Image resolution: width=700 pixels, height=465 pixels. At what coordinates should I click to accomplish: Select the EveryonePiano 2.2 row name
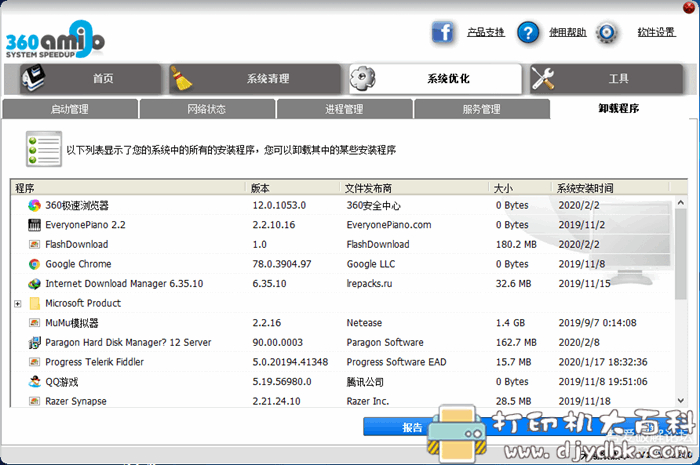85,225
